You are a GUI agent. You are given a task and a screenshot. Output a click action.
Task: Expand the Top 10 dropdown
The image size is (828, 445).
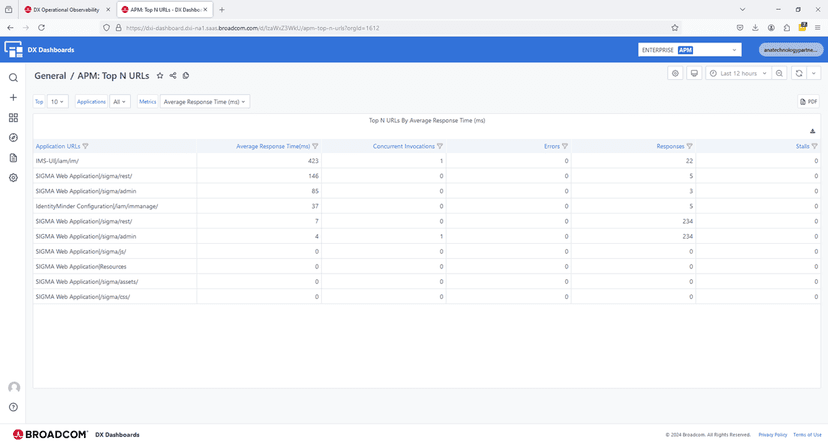[x=58, y=102]
